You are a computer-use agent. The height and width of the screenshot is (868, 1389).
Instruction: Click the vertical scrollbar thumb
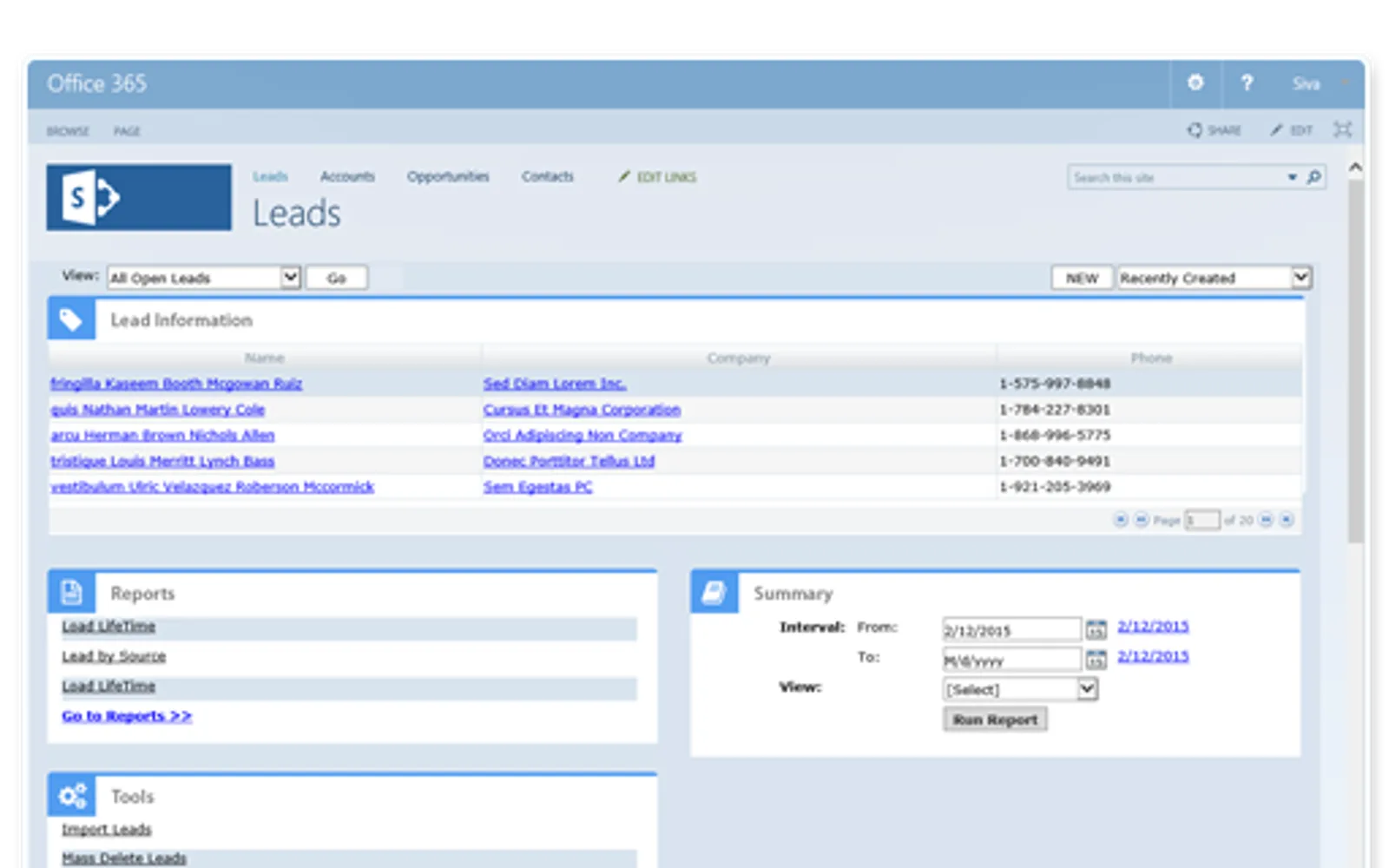pyautogui.click(x=1355, y=361)
